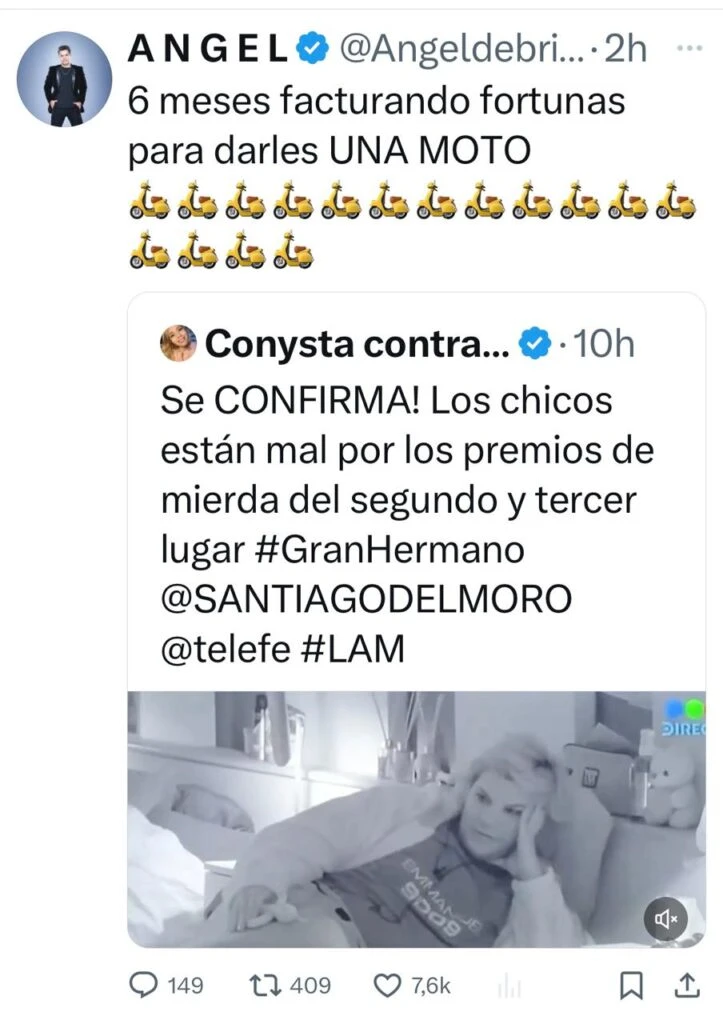This screenshot has width=723, height=1024.
Task: View tweet analytics bar chart icon
Action: 509,985
